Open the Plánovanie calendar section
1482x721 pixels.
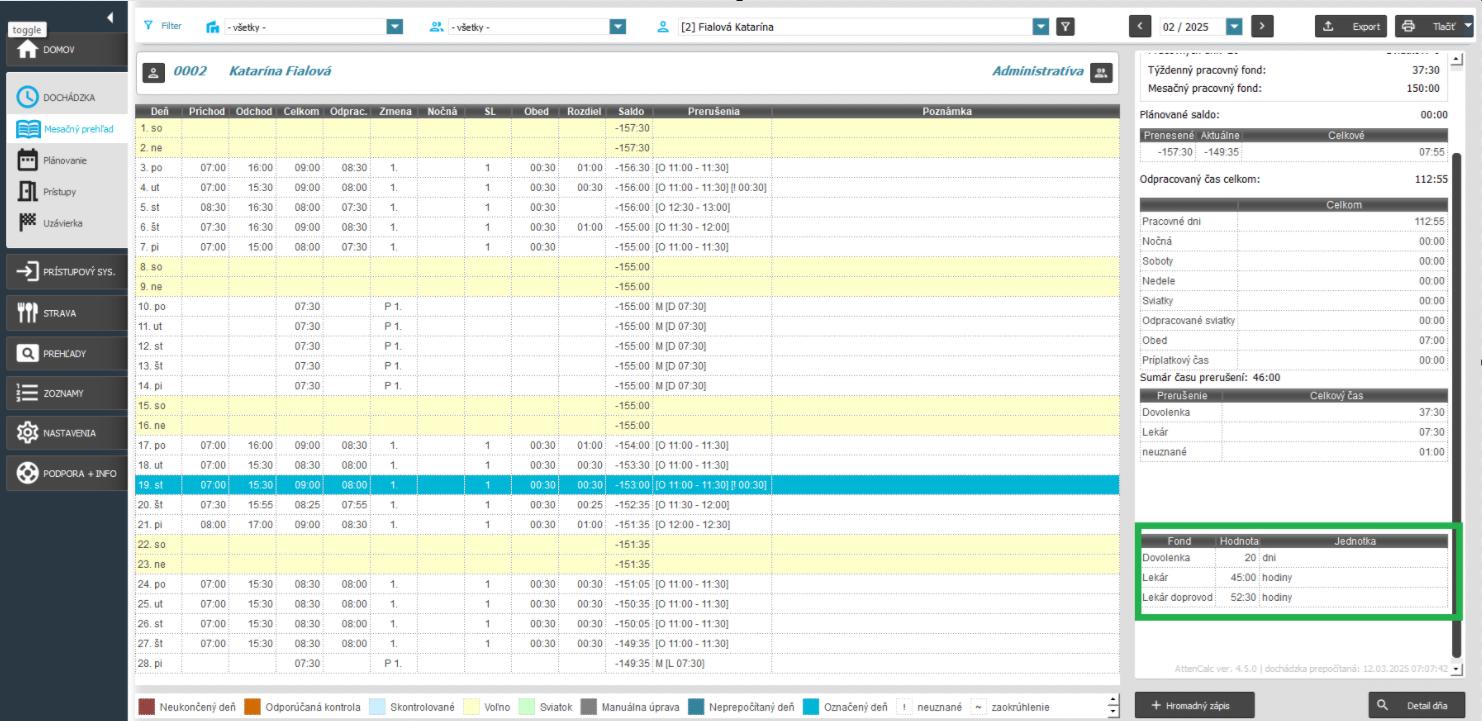[x=64, y=160]
